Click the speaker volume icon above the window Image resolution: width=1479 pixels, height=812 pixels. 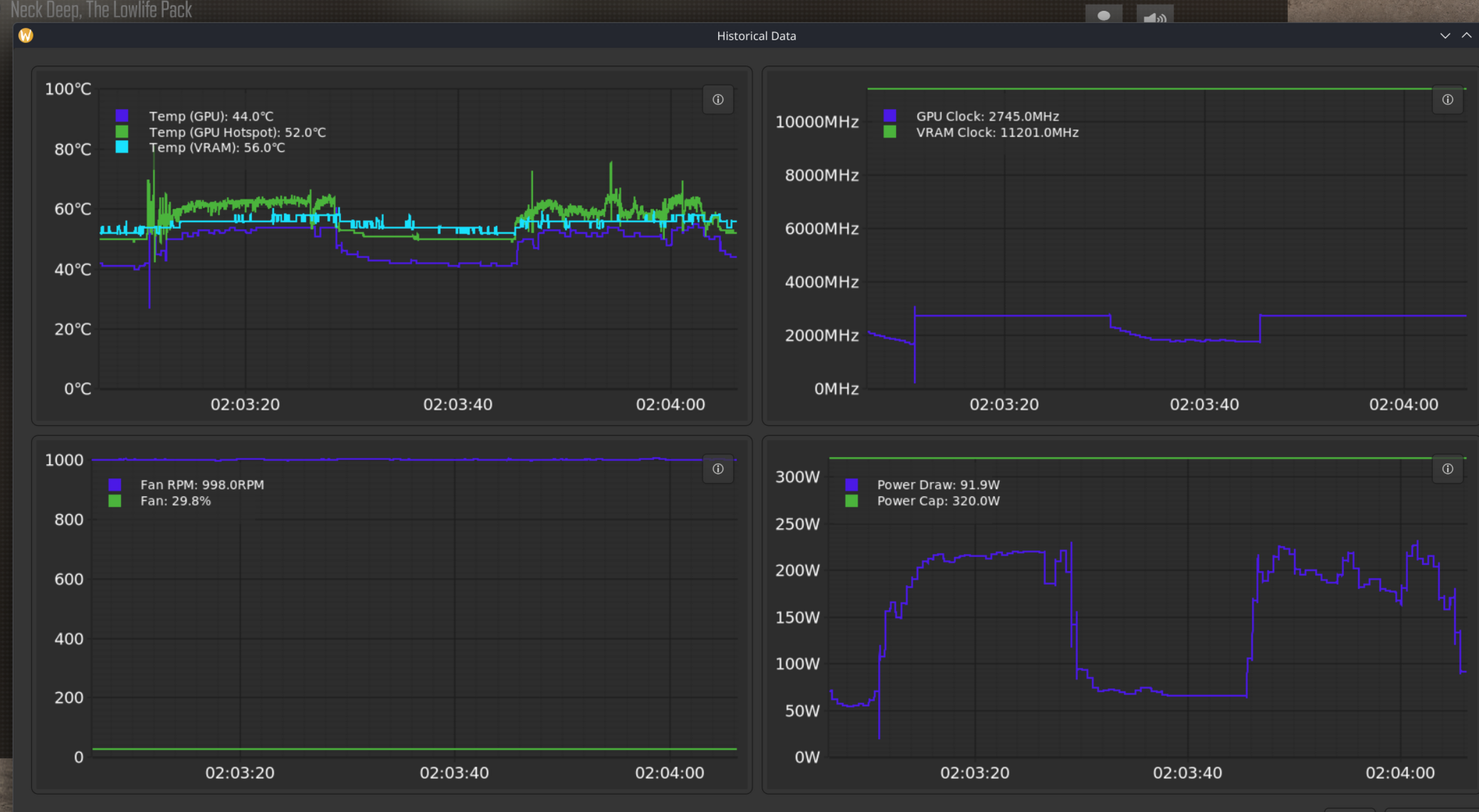pos(1154,16)
